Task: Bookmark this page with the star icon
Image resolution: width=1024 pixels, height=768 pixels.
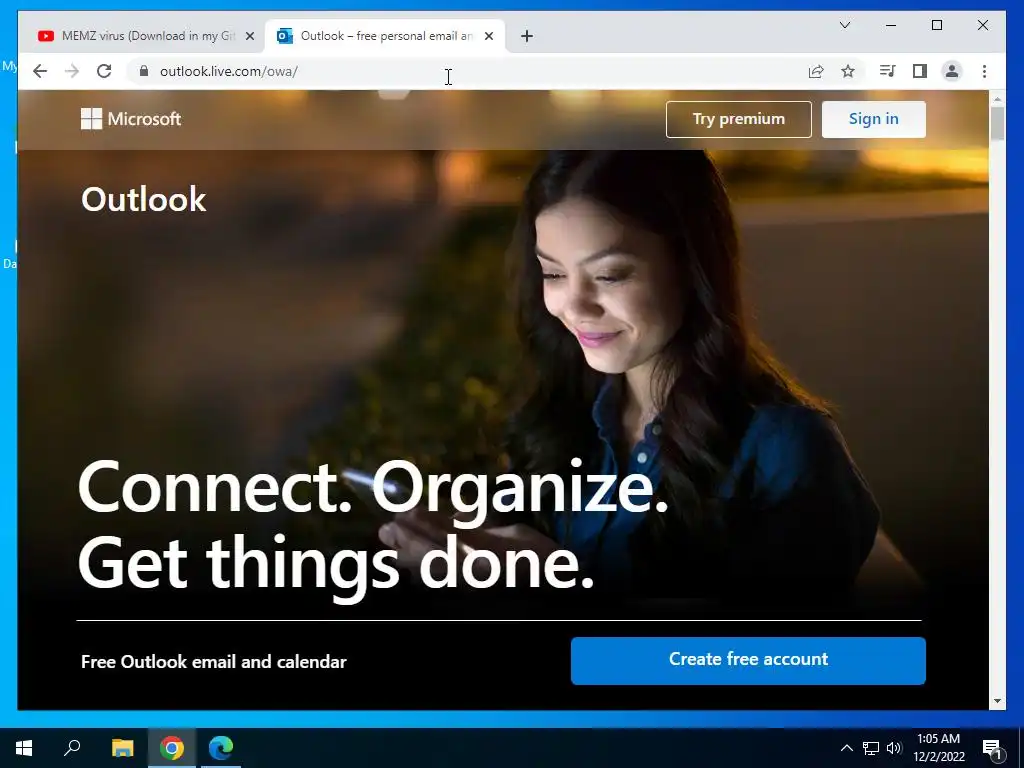Action: pos(848,71)
